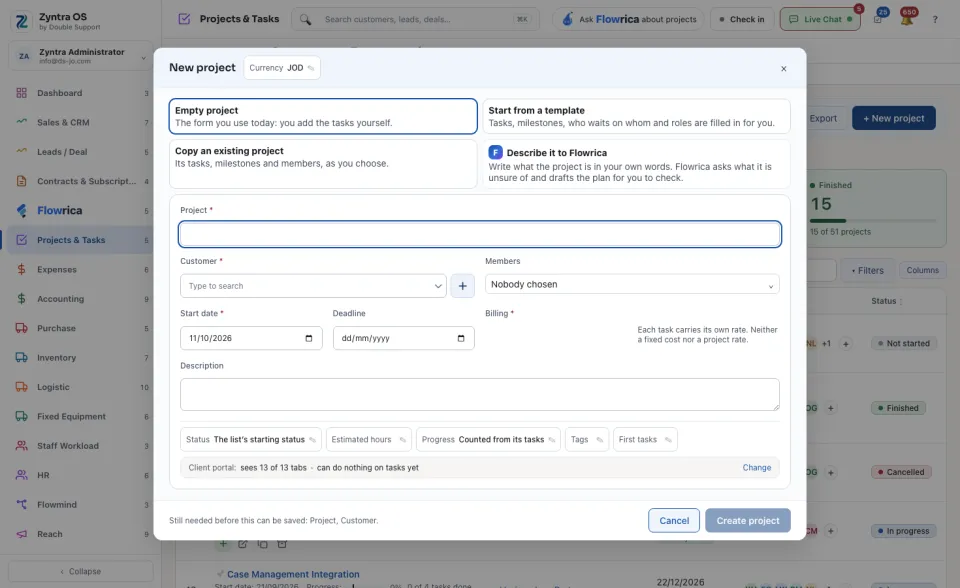960x588 pixels.
Task: Click the Finished progress bar on the card
Action: [873, 220]
